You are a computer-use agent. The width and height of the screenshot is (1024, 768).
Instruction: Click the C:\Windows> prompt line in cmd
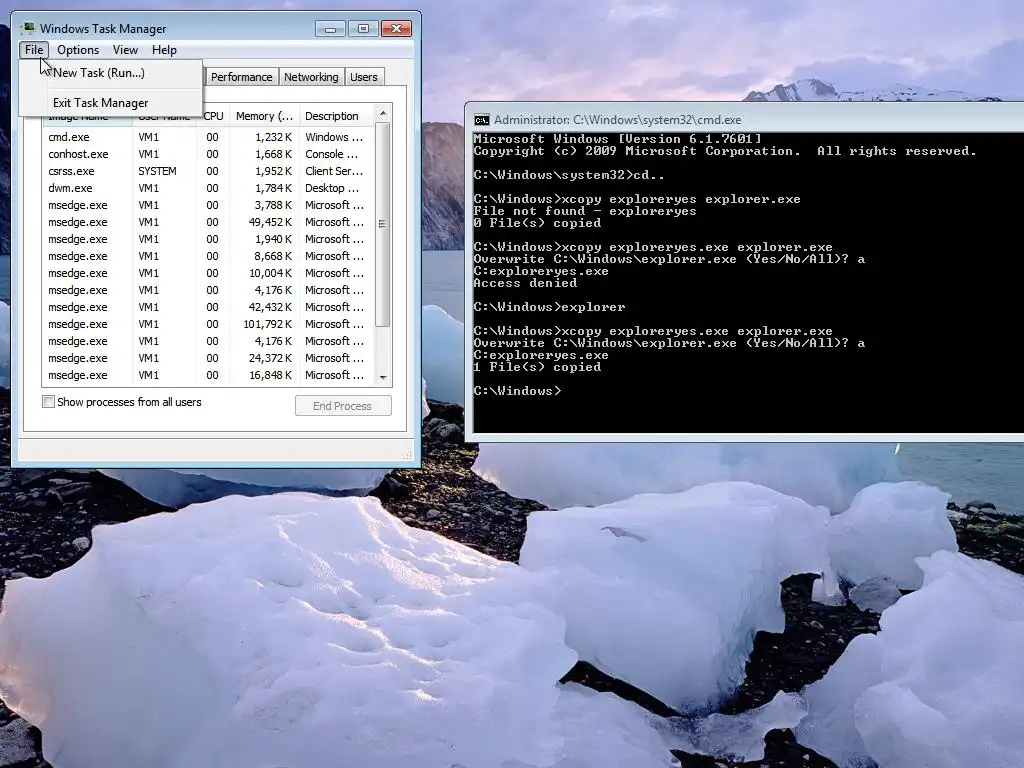coord(517,391)
